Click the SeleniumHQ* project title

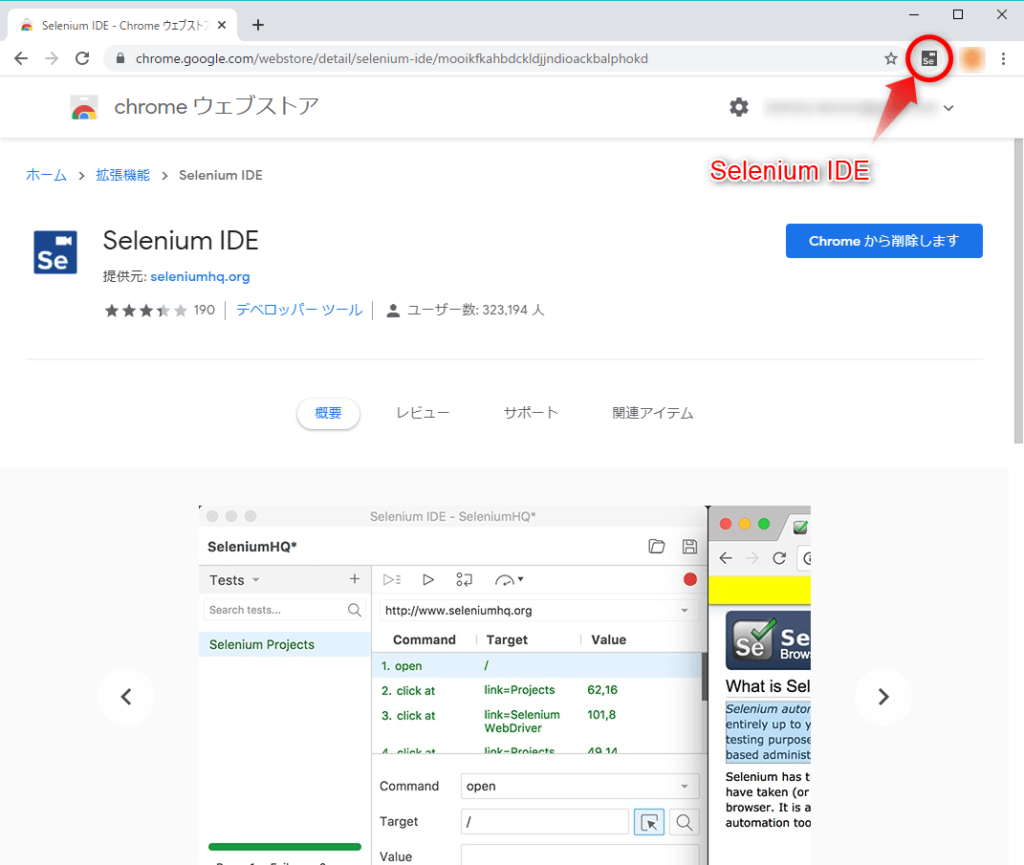(x=252, y=547)
